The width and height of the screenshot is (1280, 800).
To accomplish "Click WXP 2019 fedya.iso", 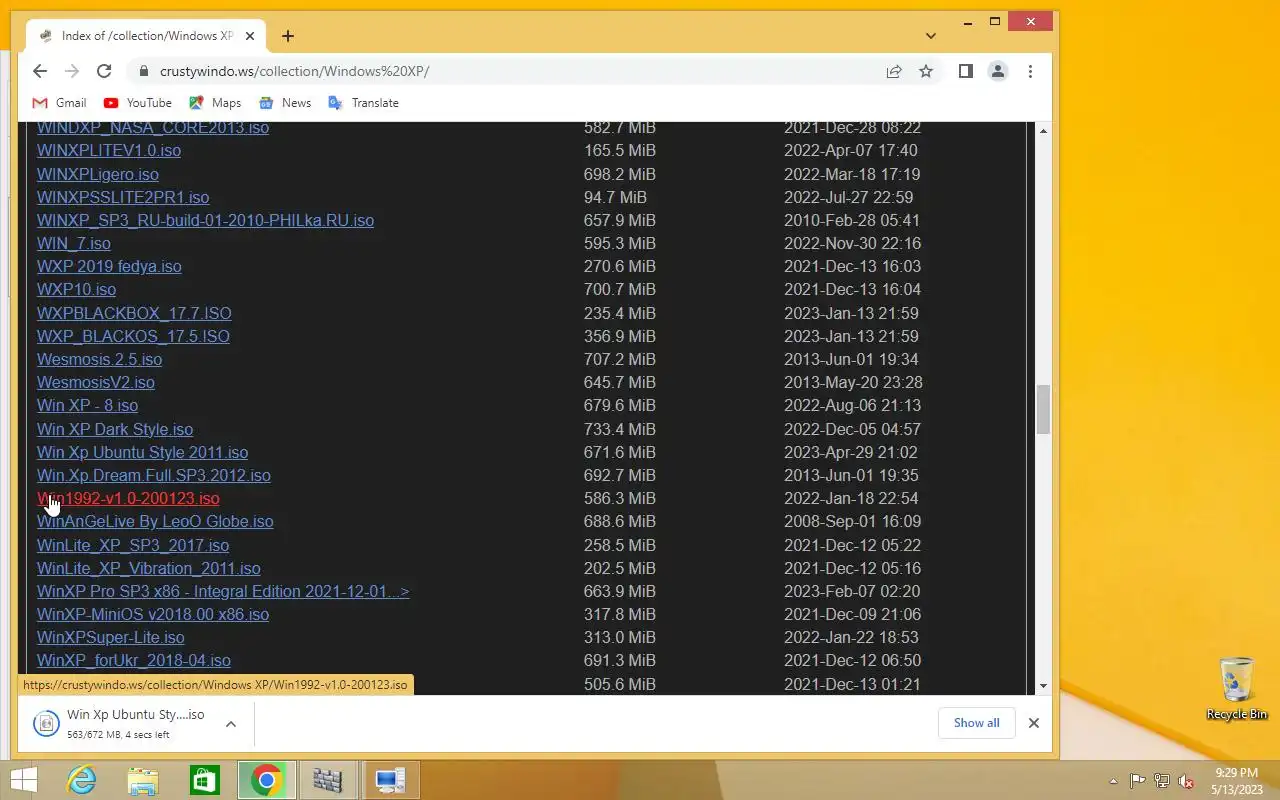I will (x=109, y=266).
